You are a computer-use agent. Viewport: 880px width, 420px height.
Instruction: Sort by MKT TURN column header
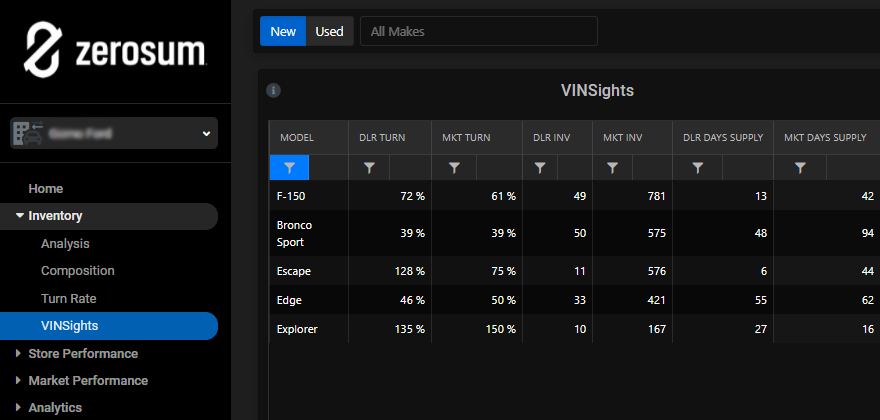(477, 138)
